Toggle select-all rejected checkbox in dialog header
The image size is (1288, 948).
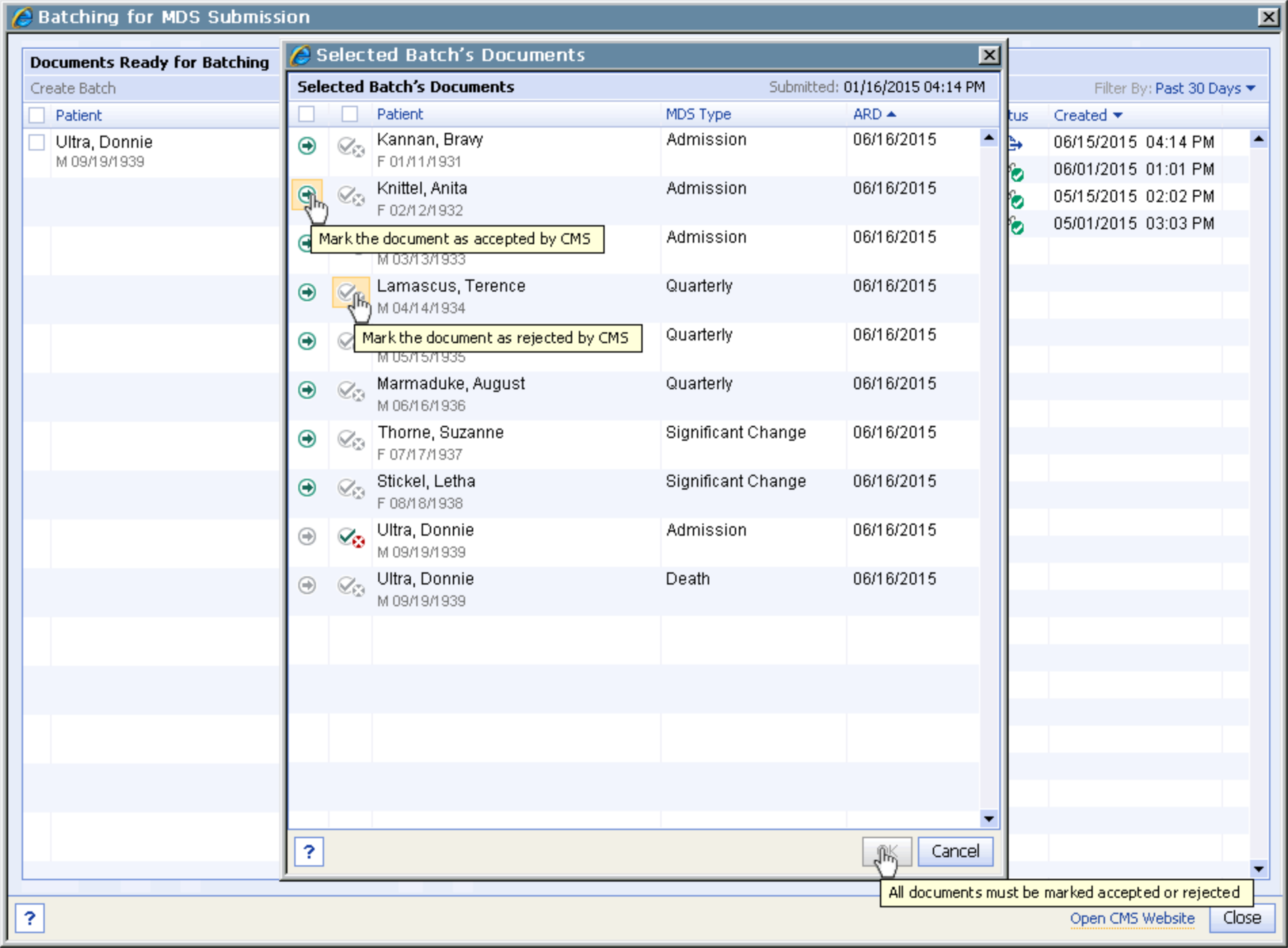[350, 114]
